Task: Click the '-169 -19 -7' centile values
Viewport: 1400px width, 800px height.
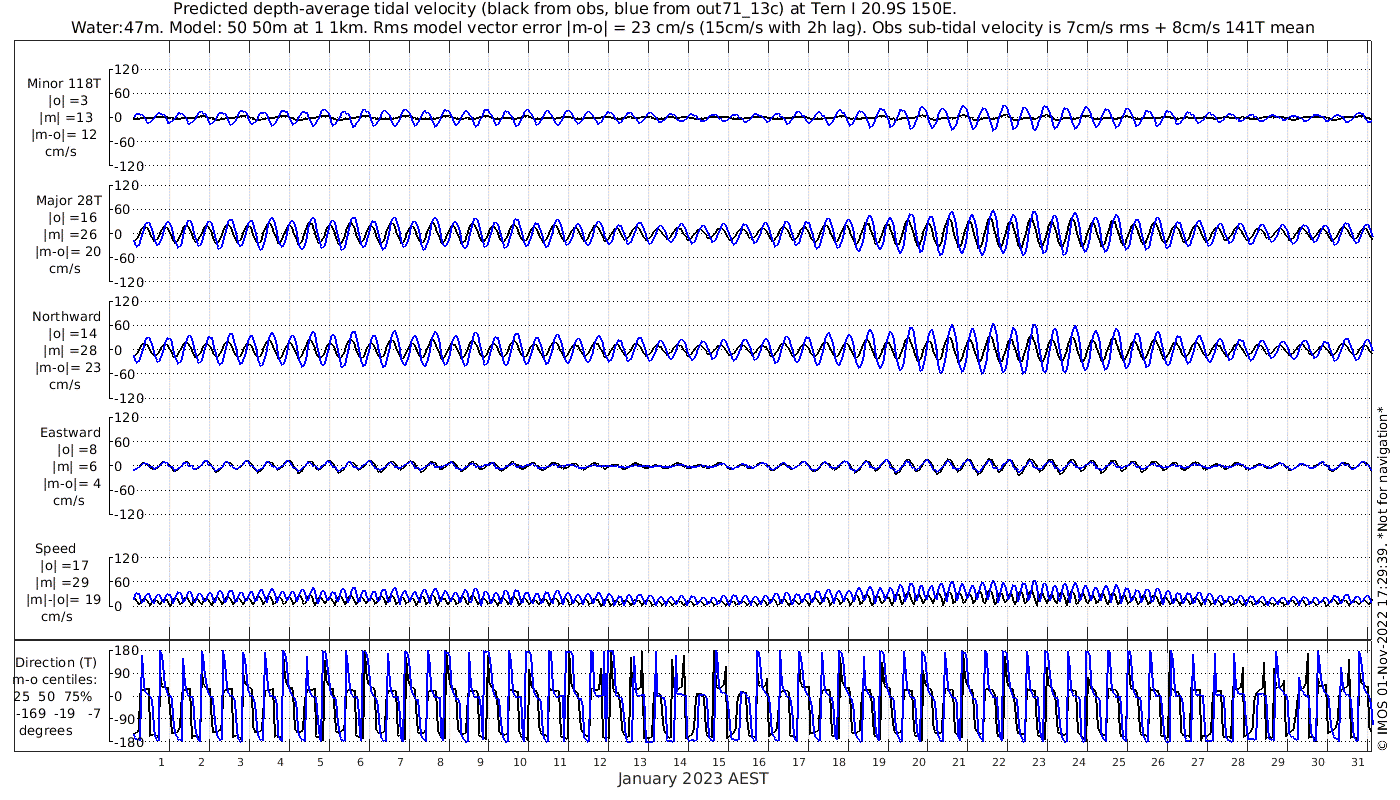Action: click(58, 714)
